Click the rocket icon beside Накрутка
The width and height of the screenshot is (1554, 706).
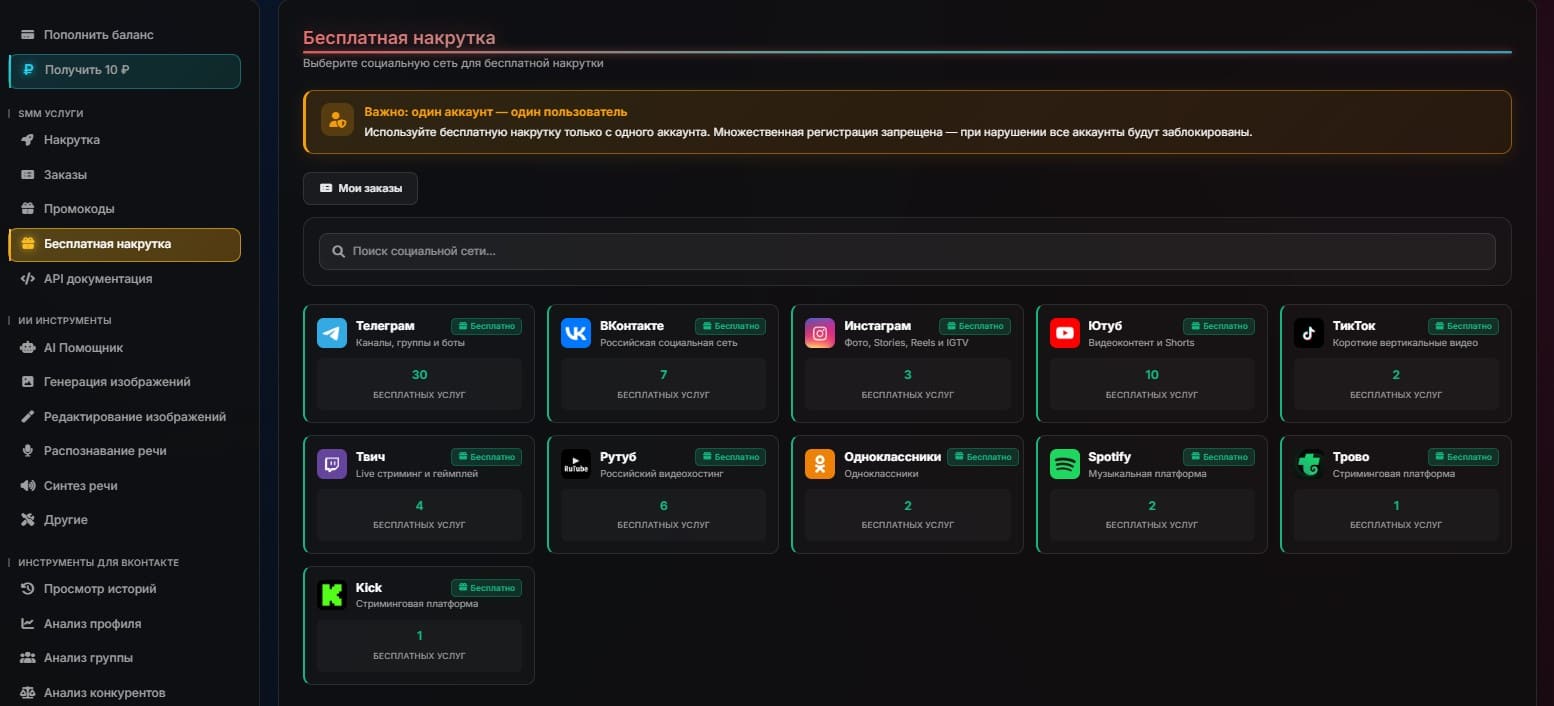(28, 140)
